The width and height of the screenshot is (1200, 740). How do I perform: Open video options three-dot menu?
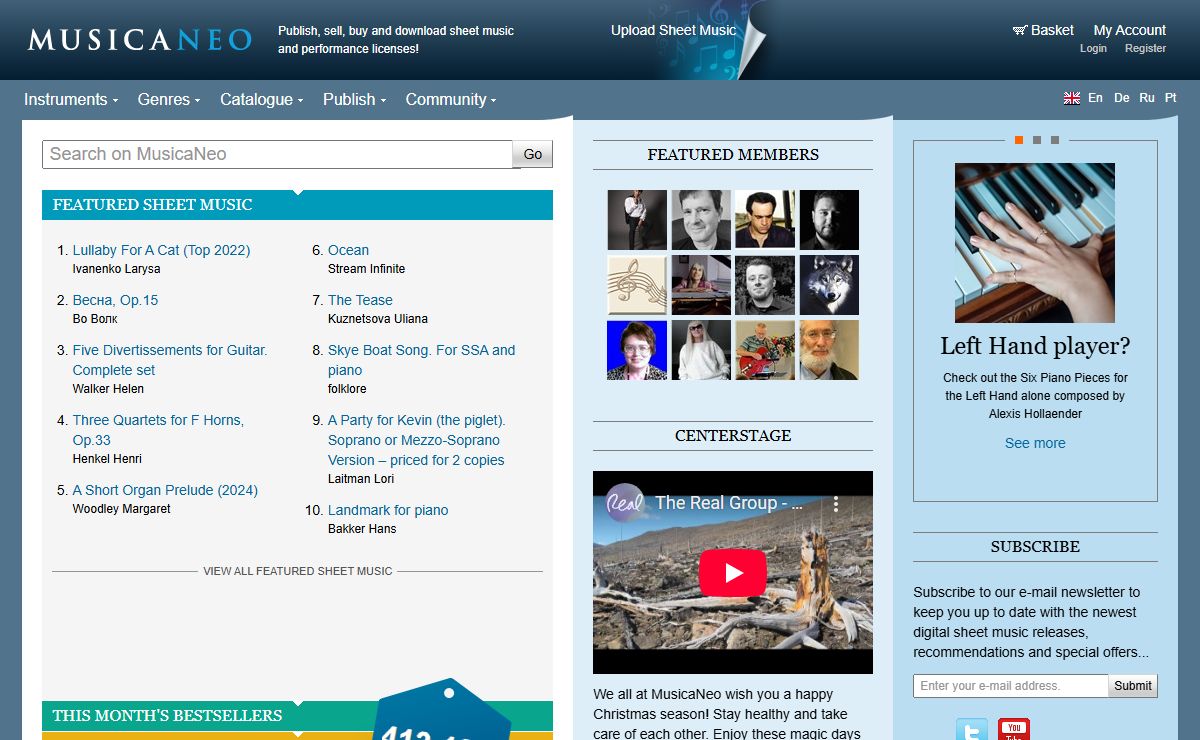click(x=837, y=504)
